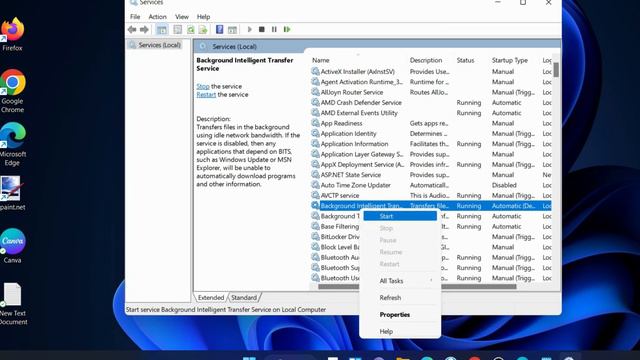Open the View menu
The width and height of the screenshot is (640, 360).
pos(182,17)
